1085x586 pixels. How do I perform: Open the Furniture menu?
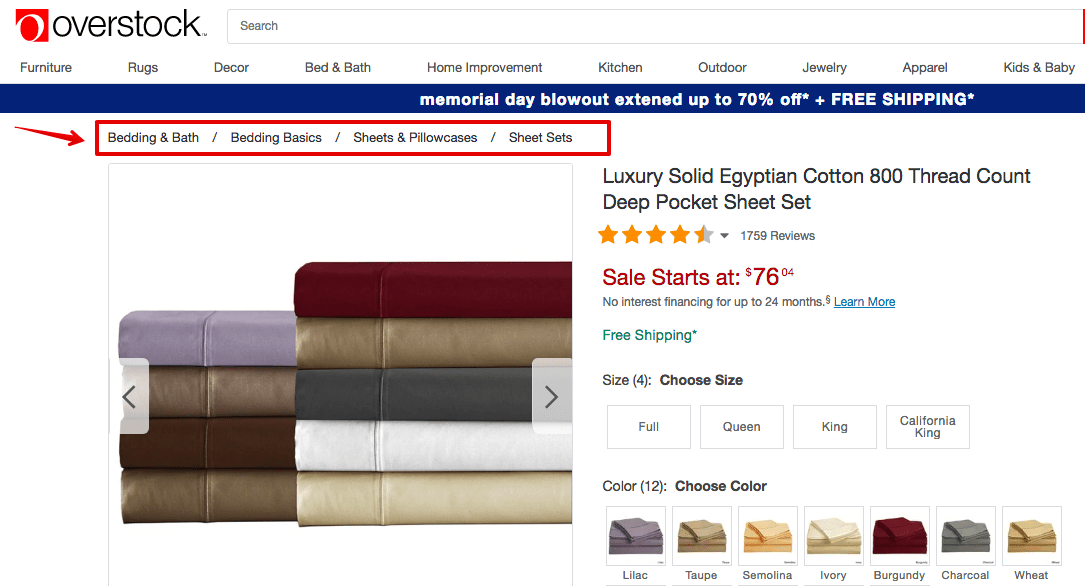[46, 68]
